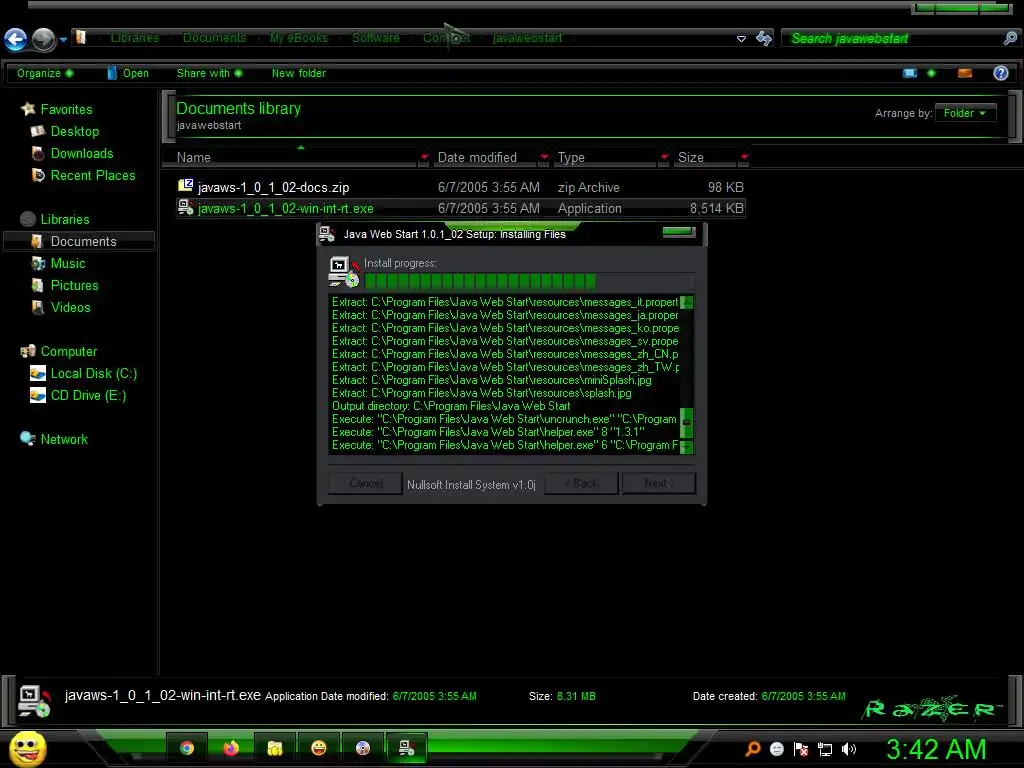This screenshot has width=1024, height=768.
Task: Open the view options dropdown arrow
Action: click(931, 73)
